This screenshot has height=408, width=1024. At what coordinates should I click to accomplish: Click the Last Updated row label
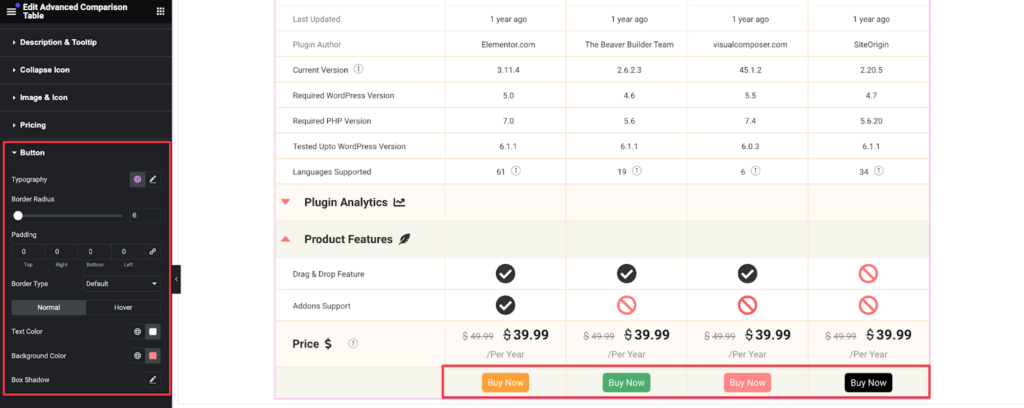pos(316,19)
